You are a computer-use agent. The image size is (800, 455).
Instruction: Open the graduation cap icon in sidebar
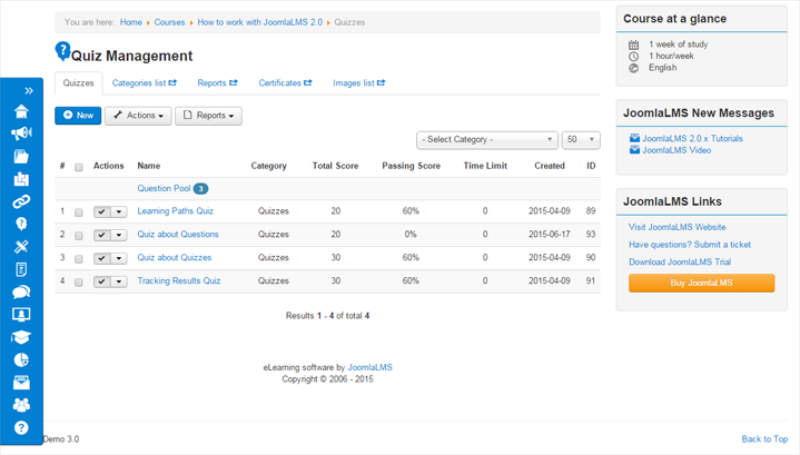[x=21, y=337]
